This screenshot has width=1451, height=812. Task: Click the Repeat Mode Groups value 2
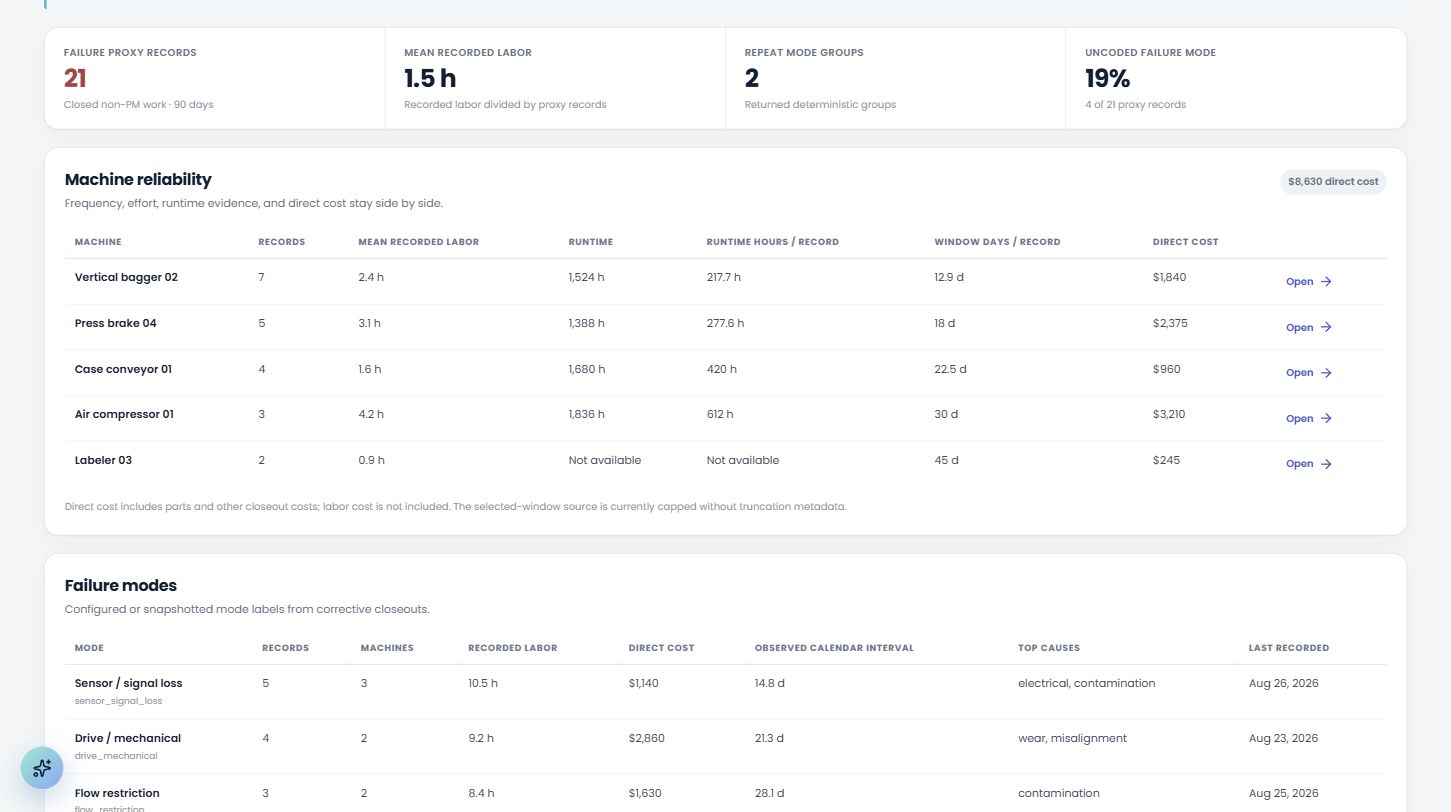(752, 78)
